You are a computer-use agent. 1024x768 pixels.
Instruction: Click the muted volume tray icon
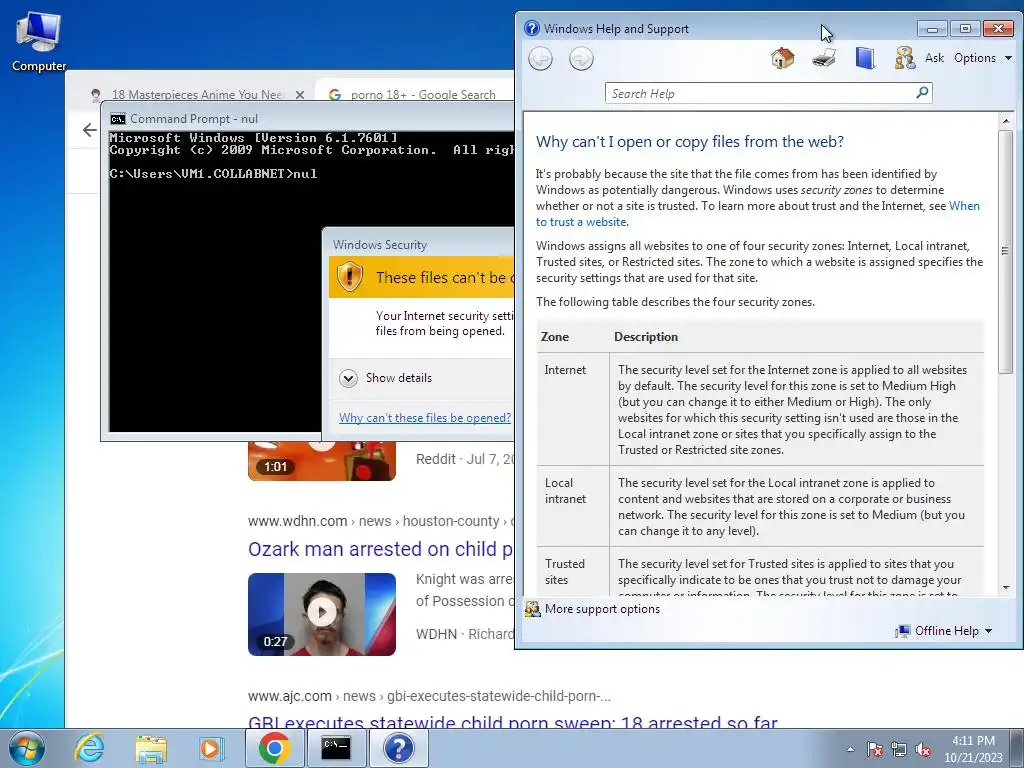coord(923,750)
